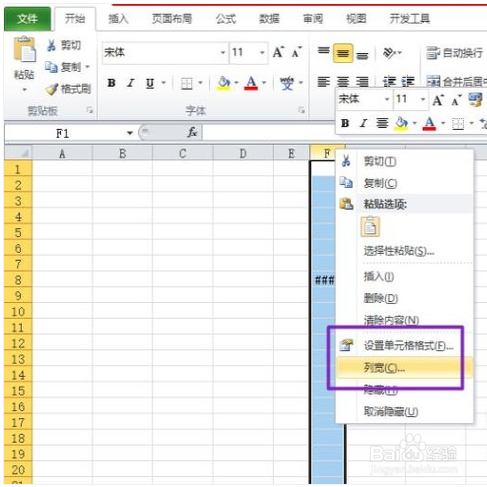
Task: Open mini toolbar font size dropdown
Action: [423, 99]
